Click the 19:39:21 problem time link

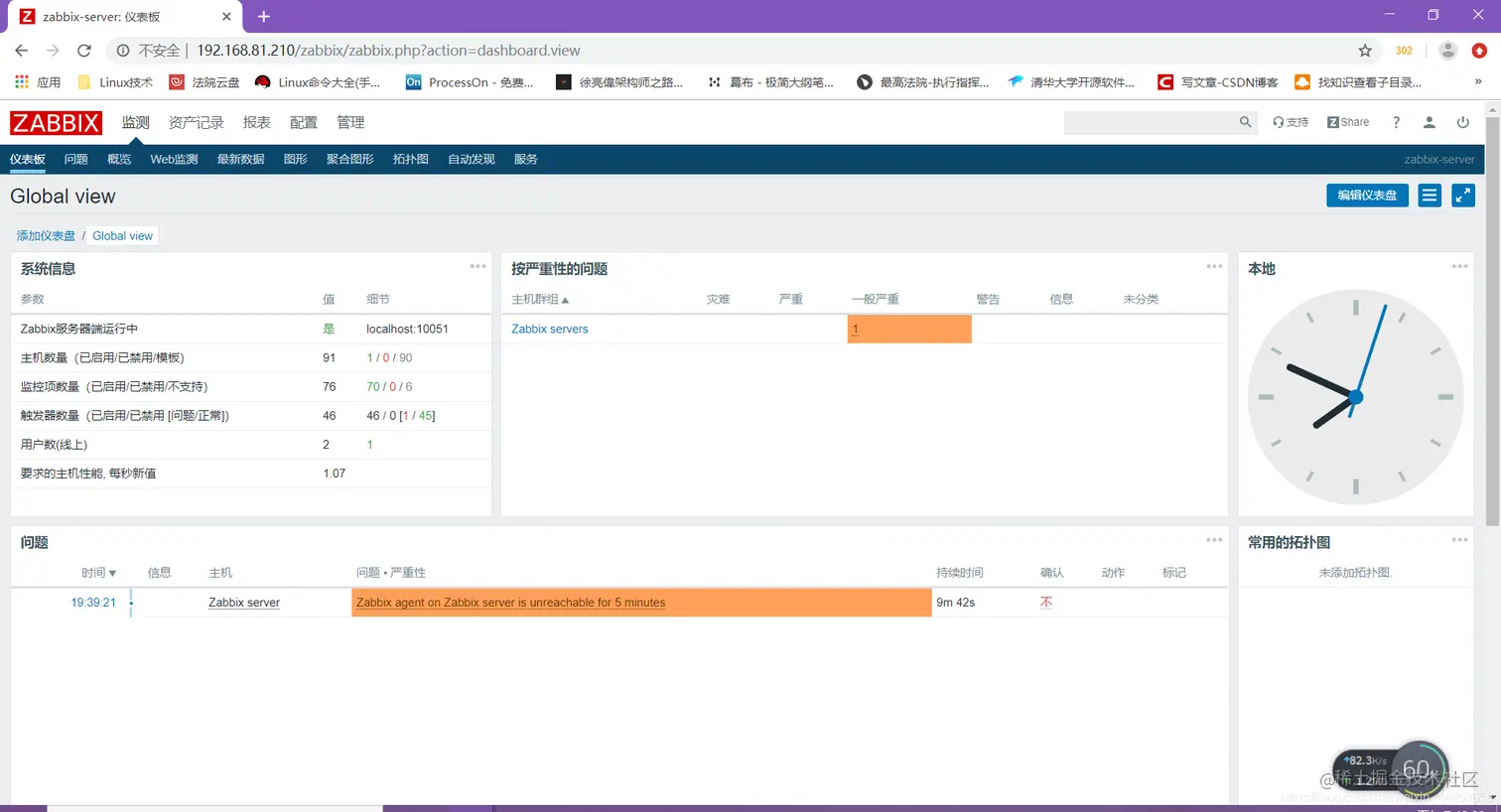click(x=93, y=603)
